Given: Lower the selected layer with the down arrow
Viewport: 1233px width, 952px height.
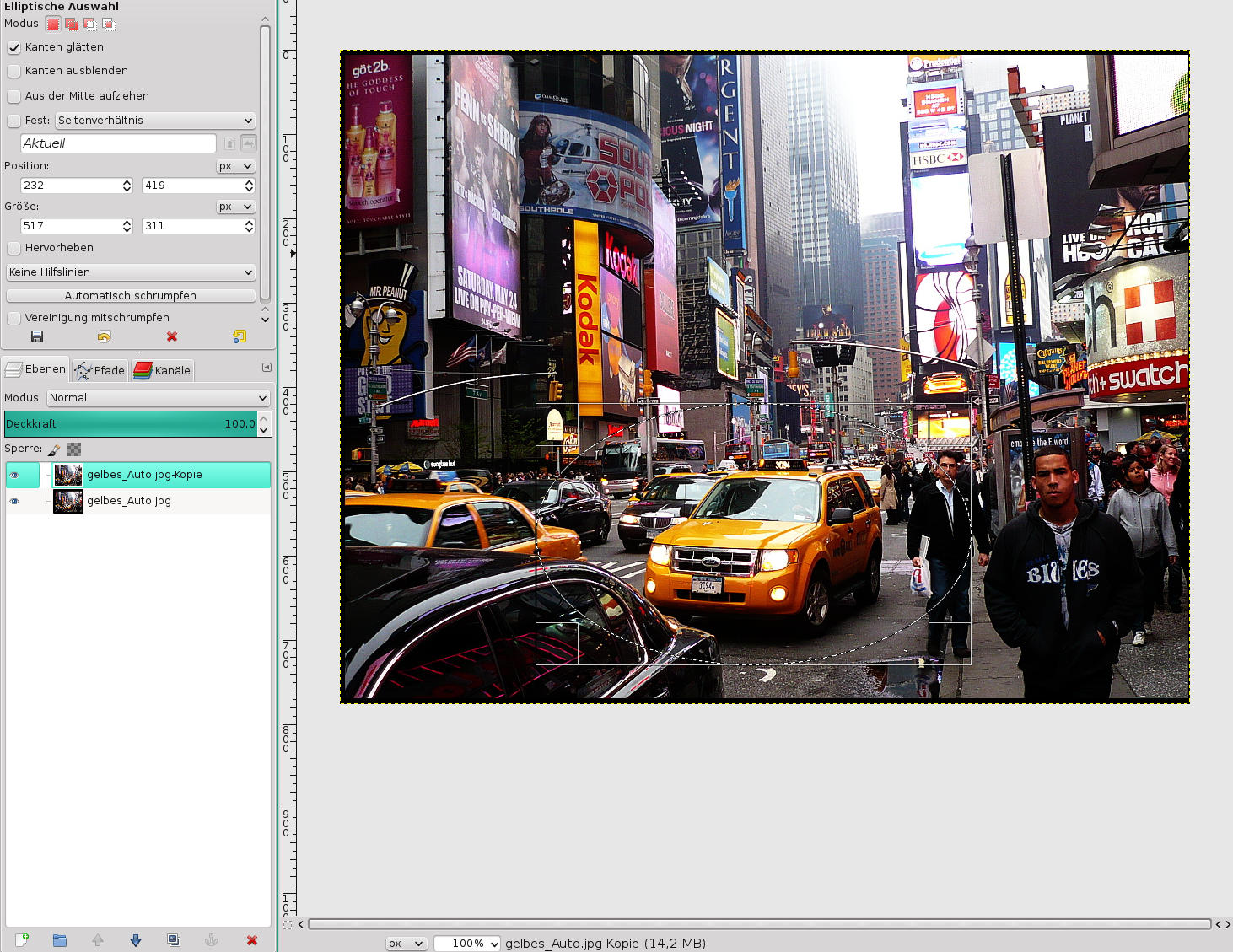Looking at the screenshot, I should 136,940.
